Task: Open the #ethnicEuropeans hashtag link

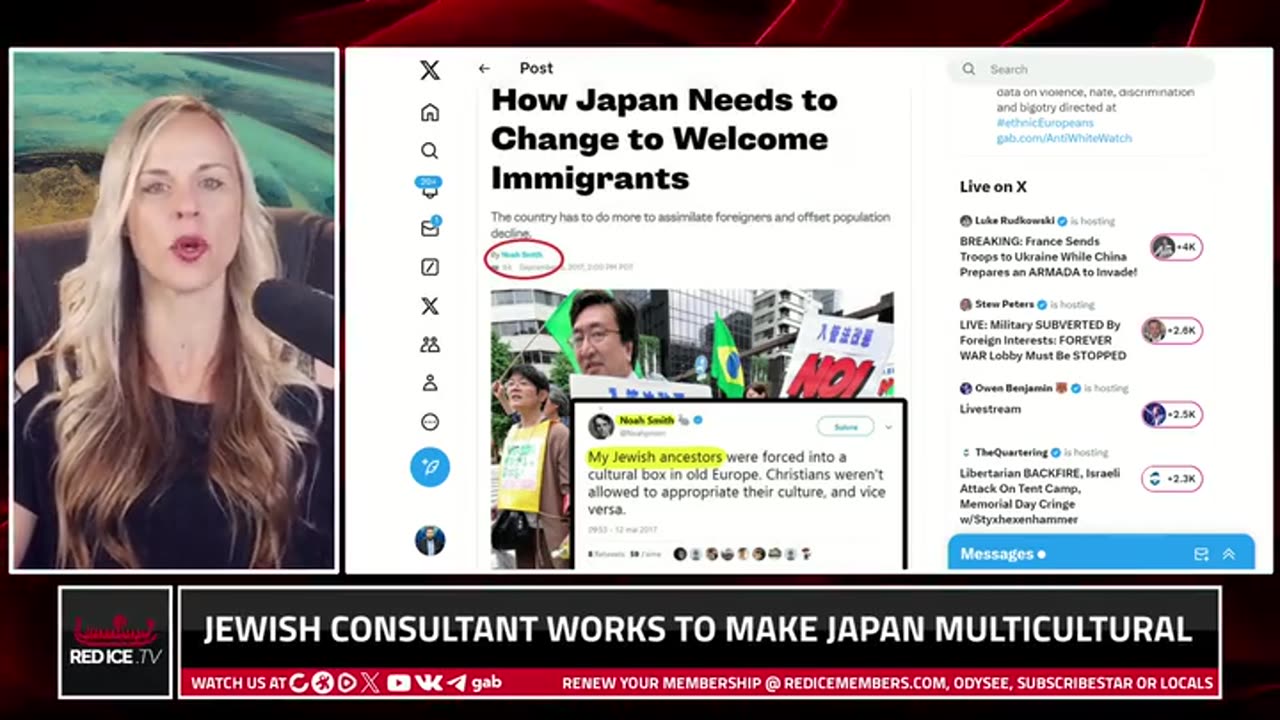Action: [x=1045, y=123]
